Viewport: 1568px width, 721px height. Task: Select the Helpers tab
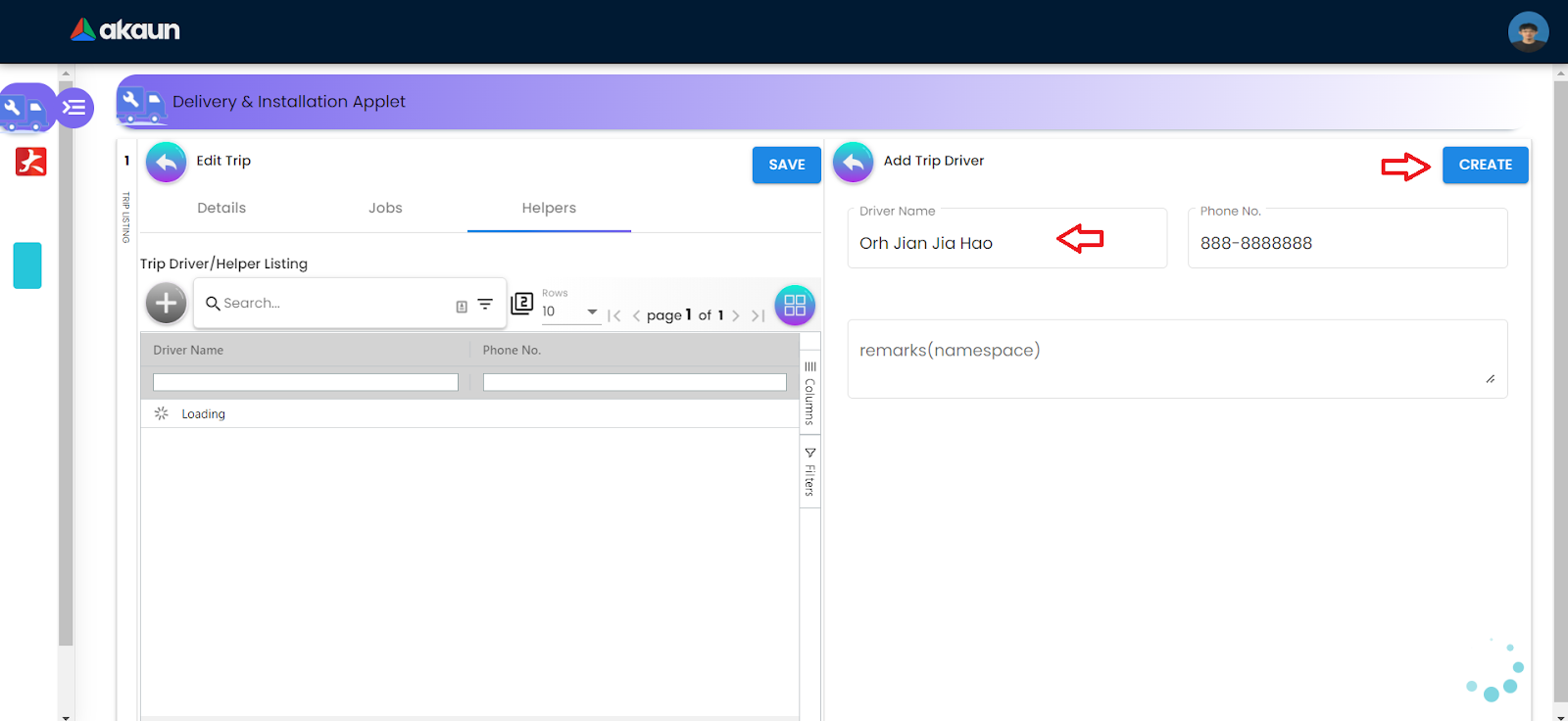(549, 208)
